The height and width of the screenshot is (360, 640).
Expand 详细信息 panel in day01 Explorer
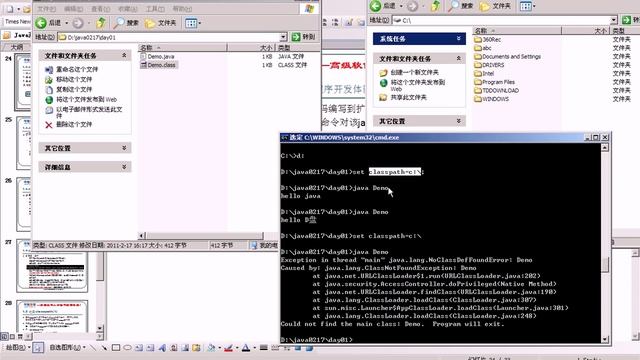pyautogui.click(x=124, y=167)
